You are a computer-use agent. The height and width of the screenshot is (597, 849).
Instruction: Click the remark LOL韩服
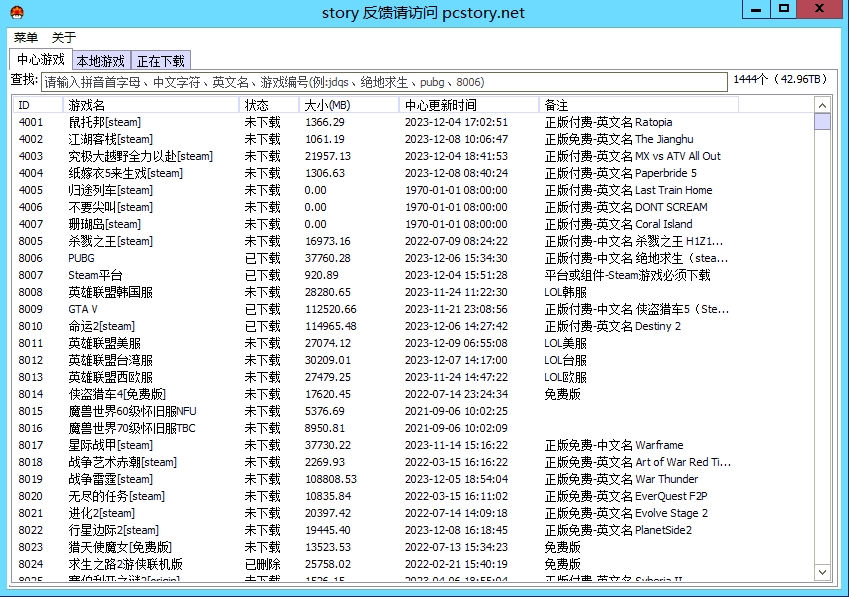pos(566,292)
